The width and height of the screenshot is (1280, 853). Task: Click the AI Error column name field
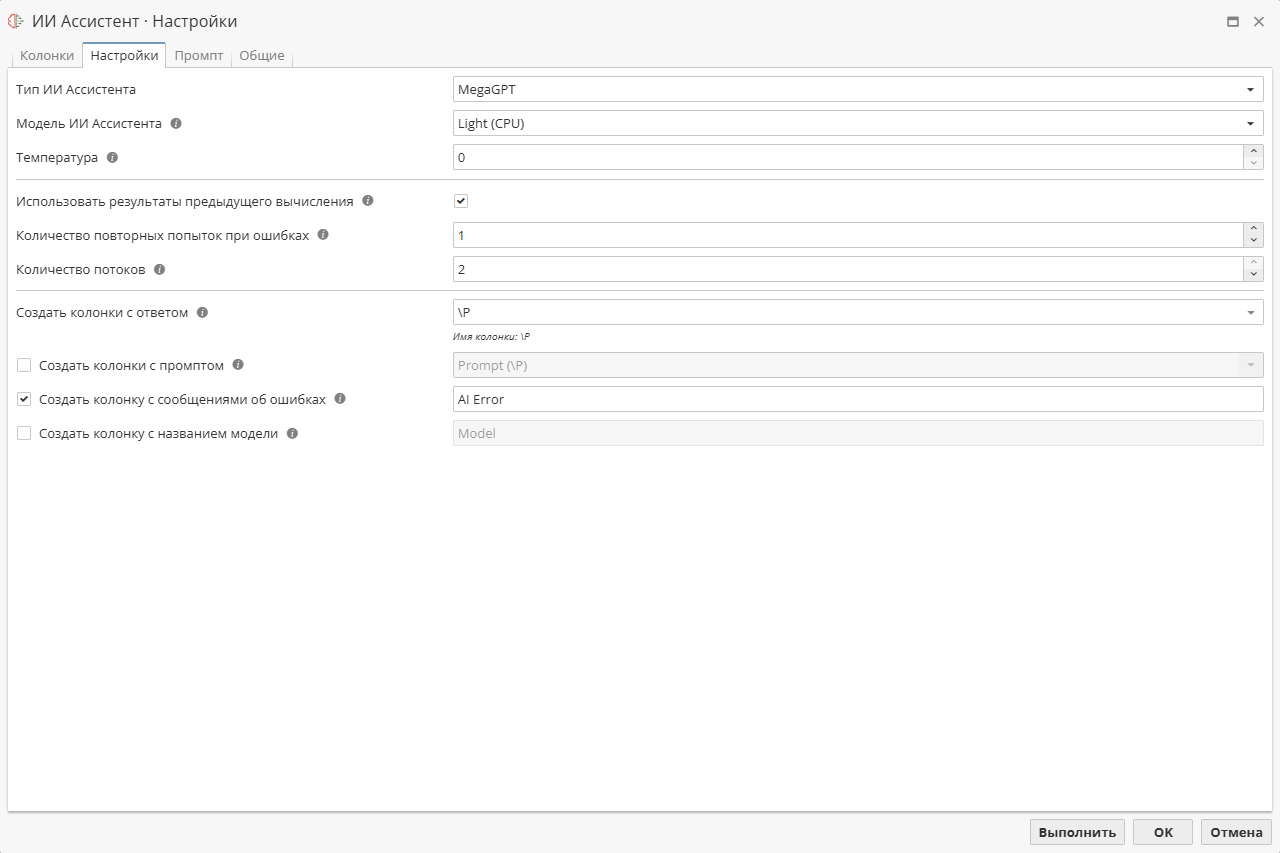pos(858,399)
